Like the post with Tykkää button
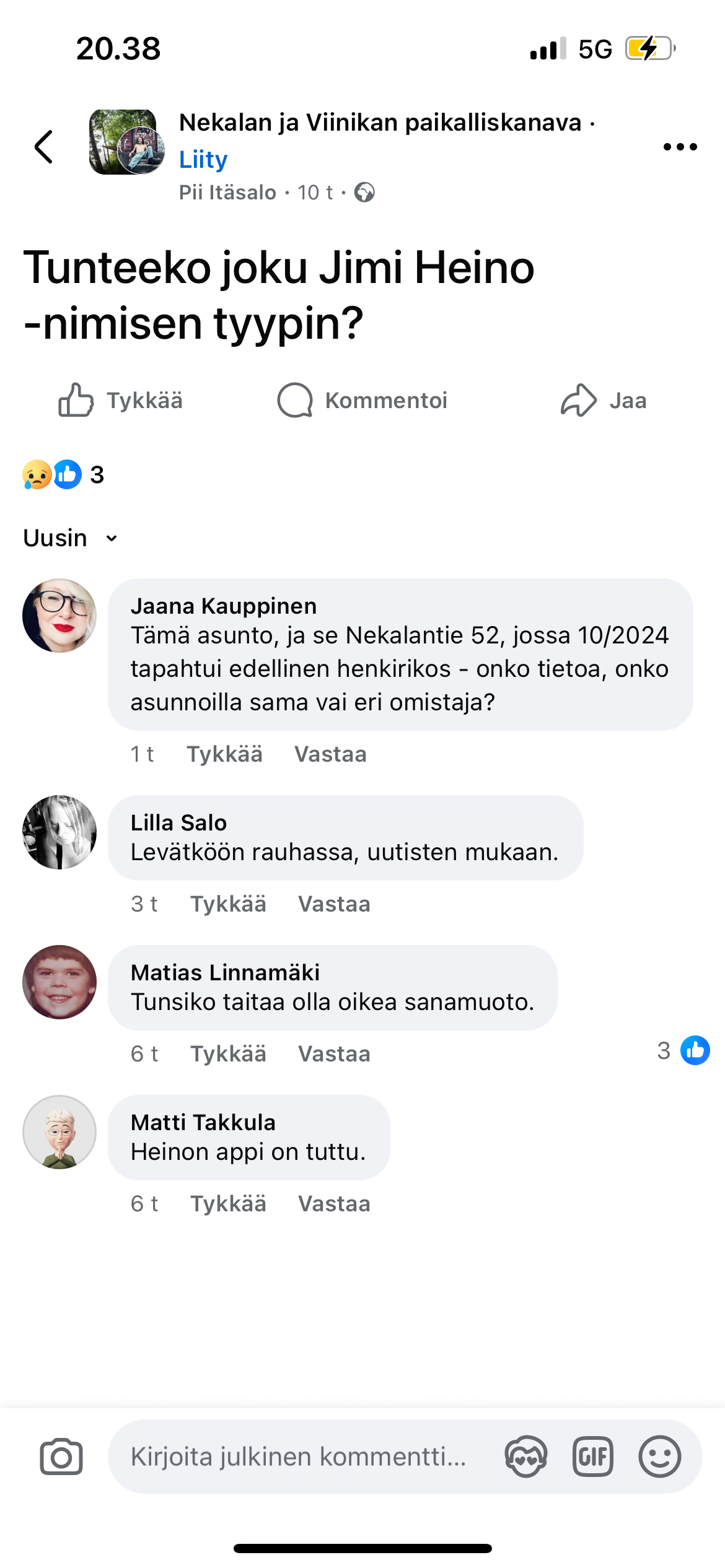The image size is (725, 1568). (121, 401)
